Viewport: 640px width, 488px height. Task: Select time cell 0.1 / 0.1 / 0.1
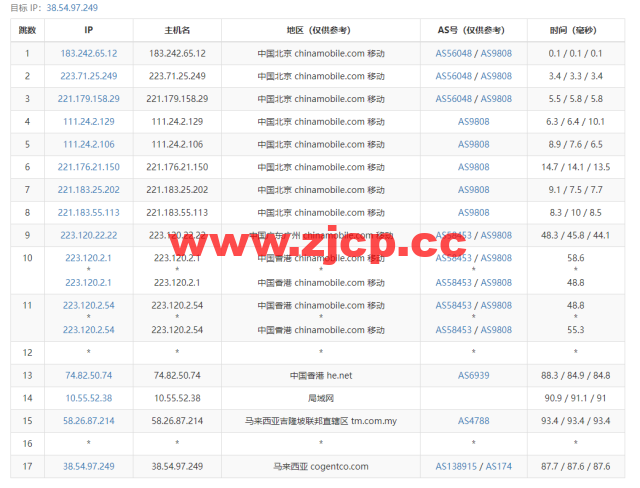tap(576, 53)
